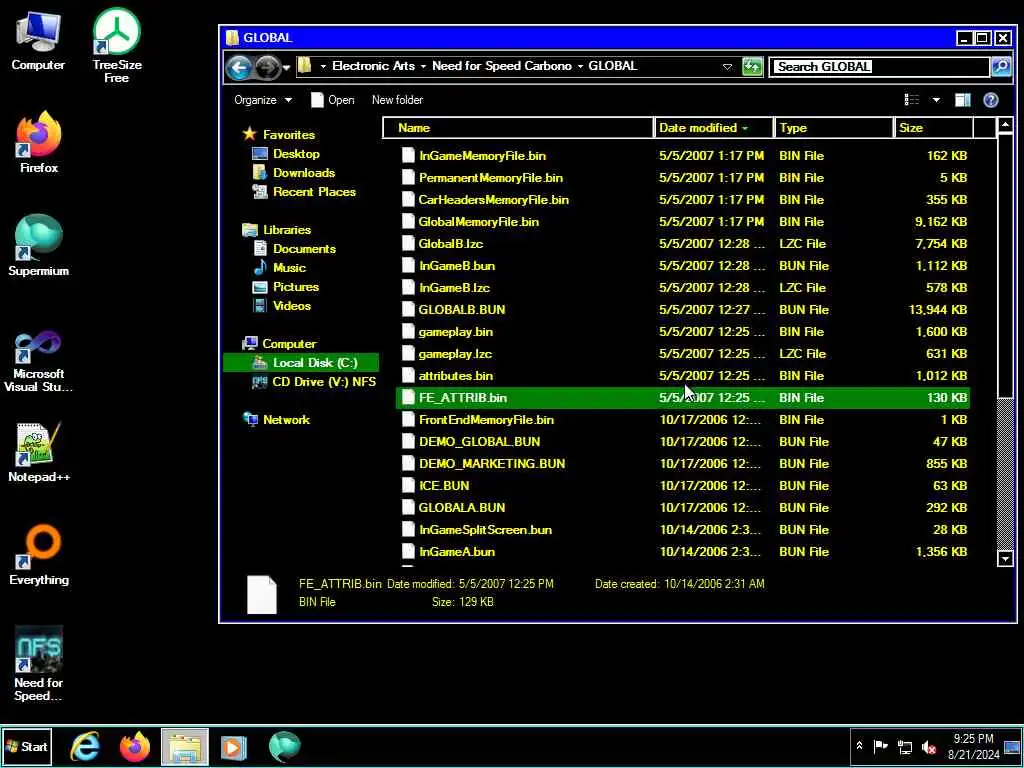Screen dimensions: 1024x768
Task: Select InGameMemoryFile.bin file
Action: (x=682, y=156)
